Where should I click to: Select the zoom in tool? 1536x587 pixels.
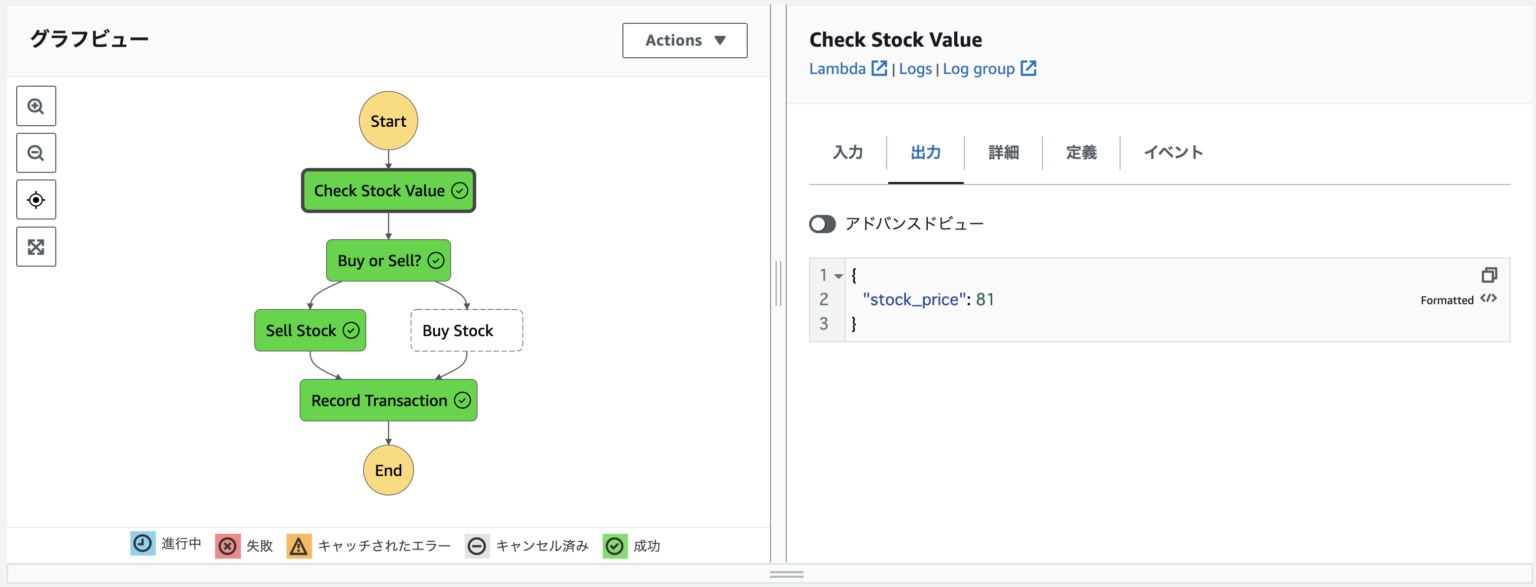coord(35,105)
